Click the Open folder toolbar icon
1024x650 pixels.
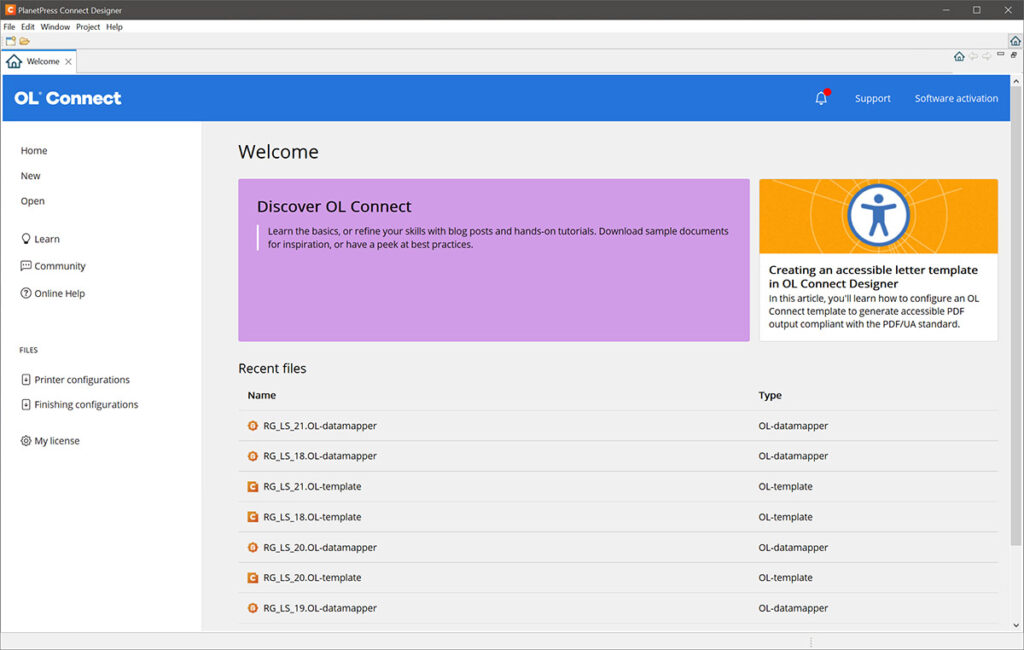(x=25, y=41)
